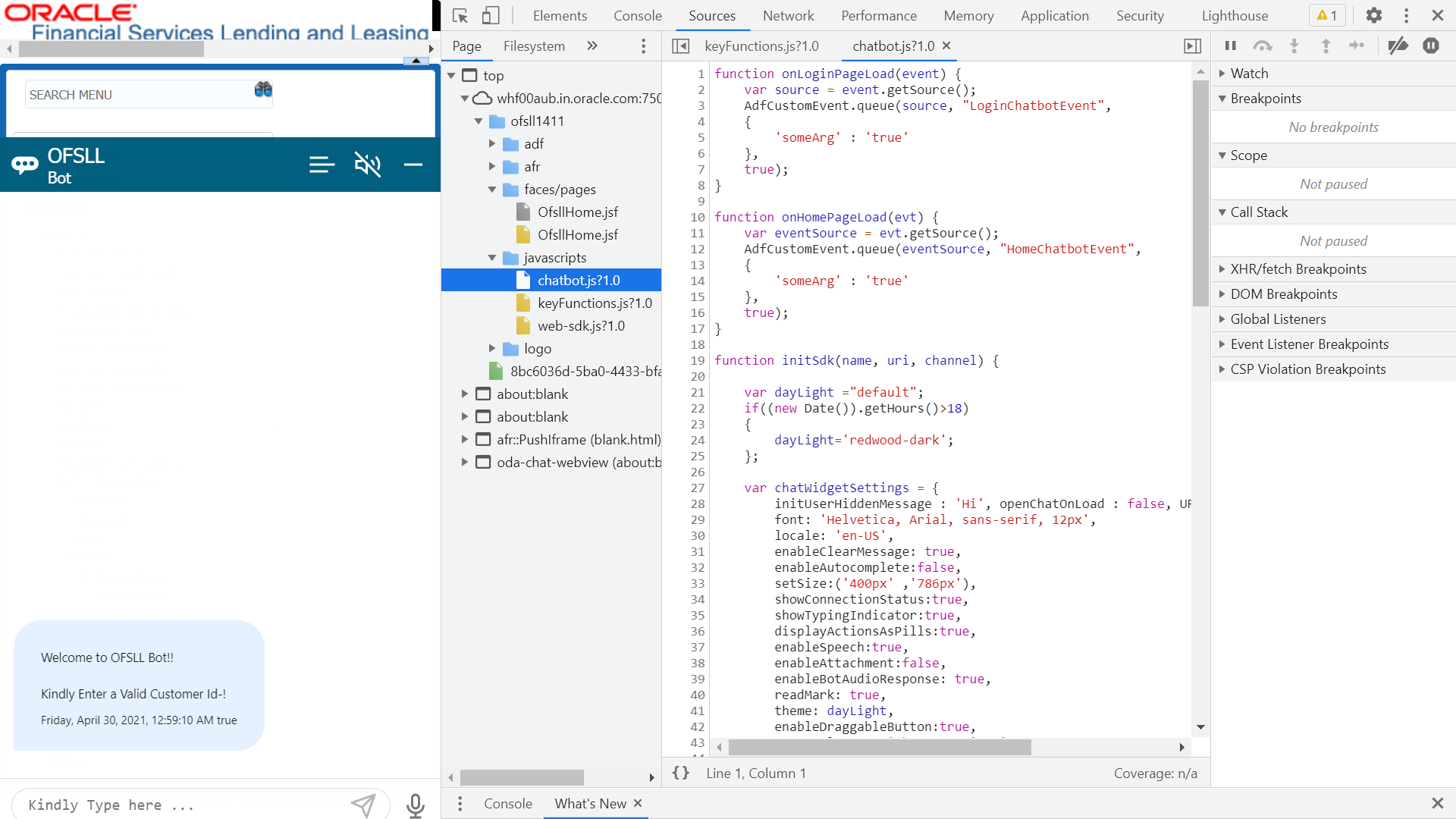Open the Console drawer tab
The height and width of the screenshot is (819, 1456).
[x=507, y=804]
